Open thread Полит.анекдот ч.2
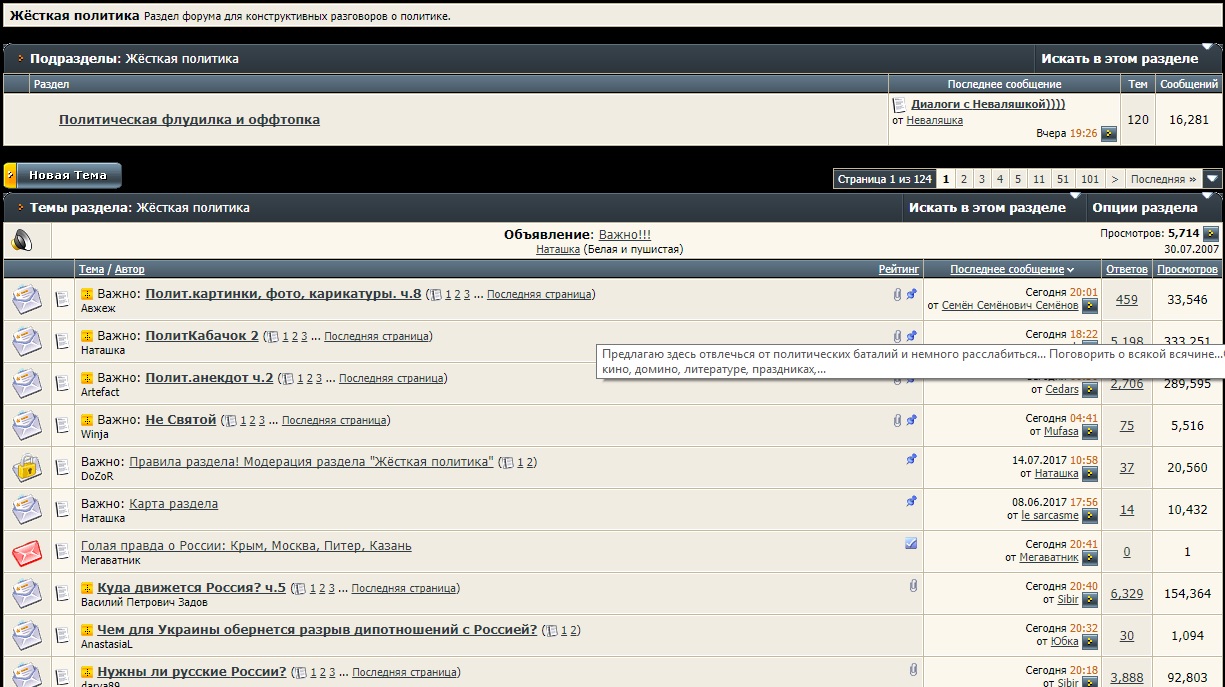 click(x=209, y=378)
